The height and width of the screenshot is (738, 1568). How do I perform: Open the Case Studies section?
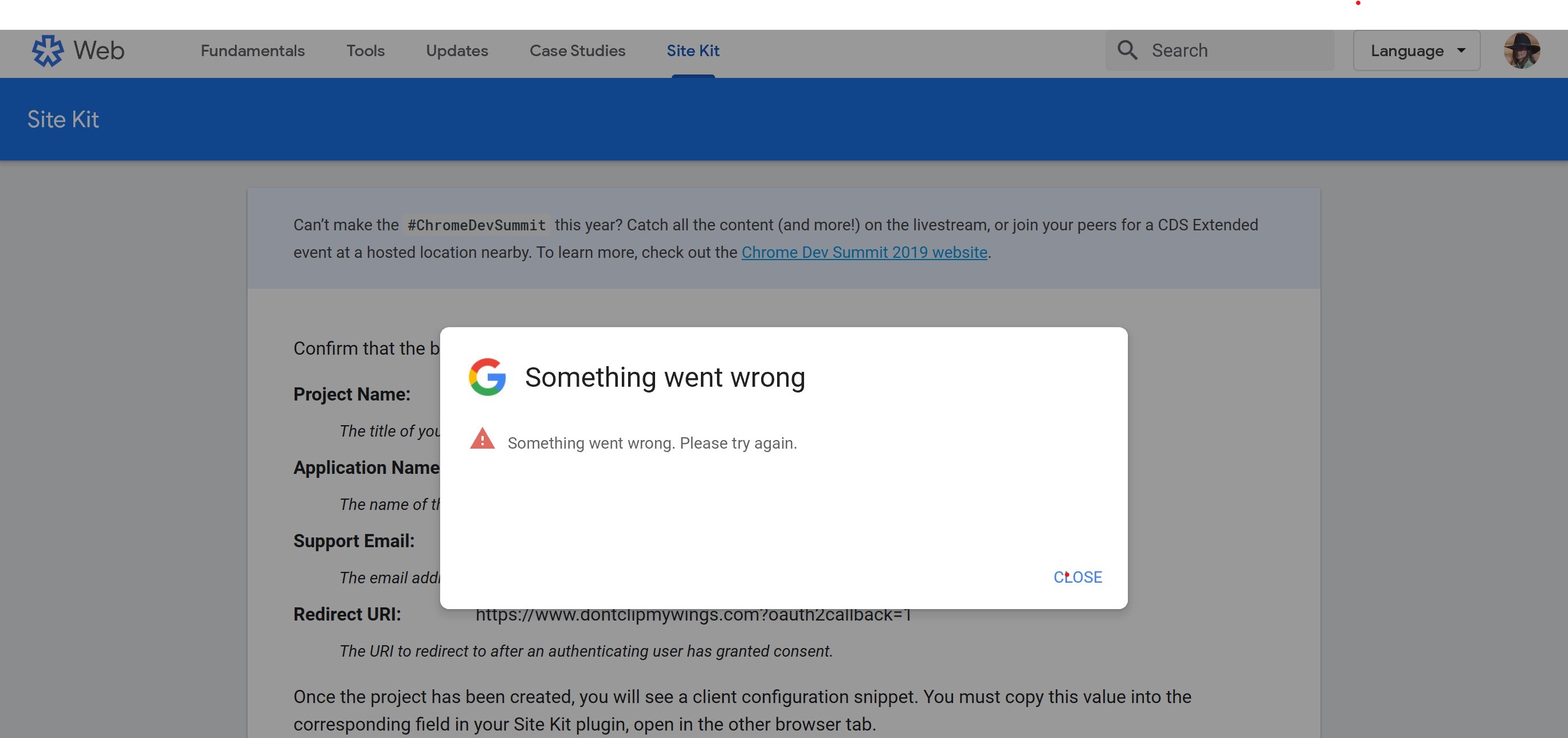tap(577, 50)
